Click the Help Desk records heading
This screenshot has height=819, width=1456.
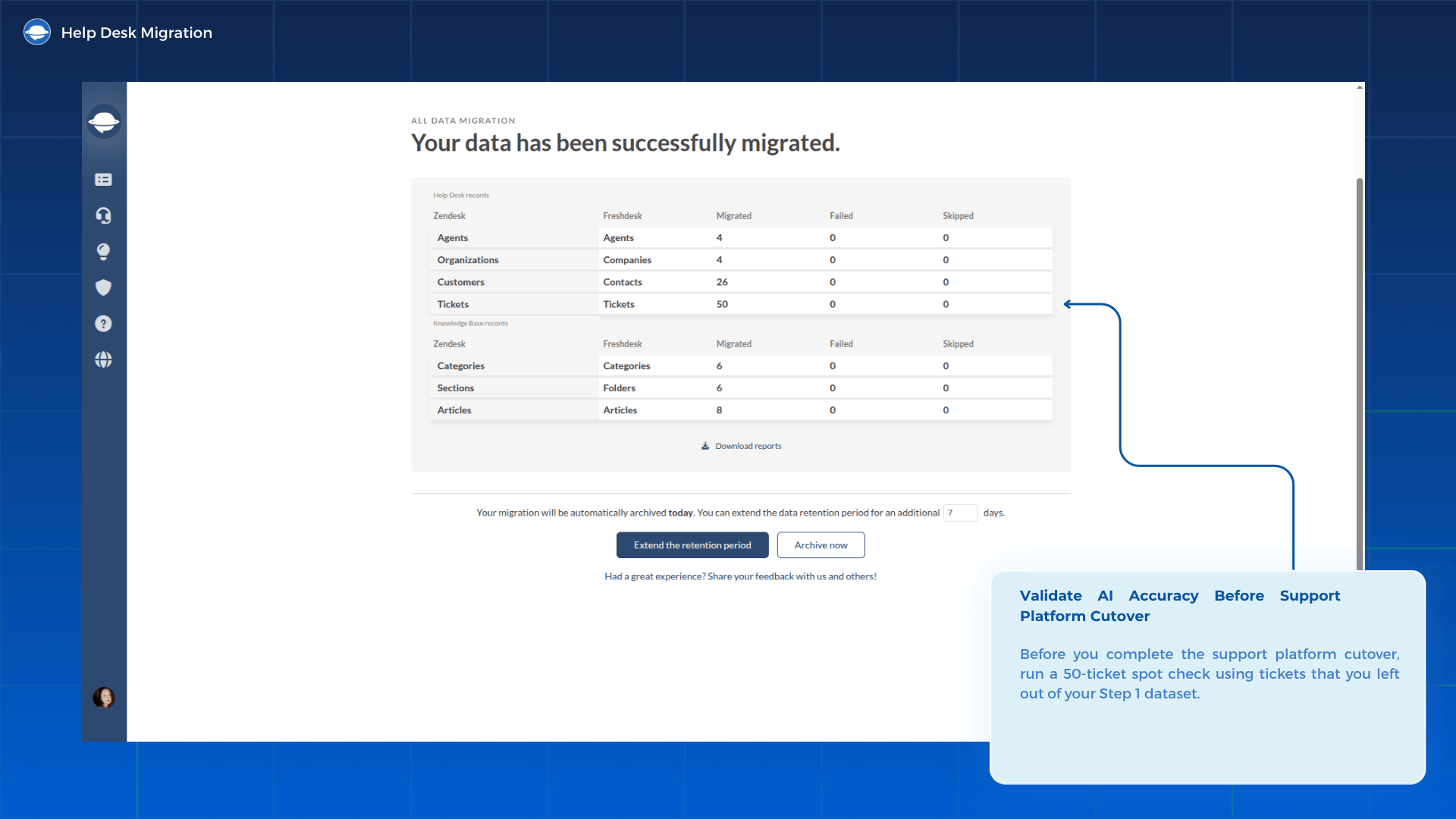click(x=461, y=195)
